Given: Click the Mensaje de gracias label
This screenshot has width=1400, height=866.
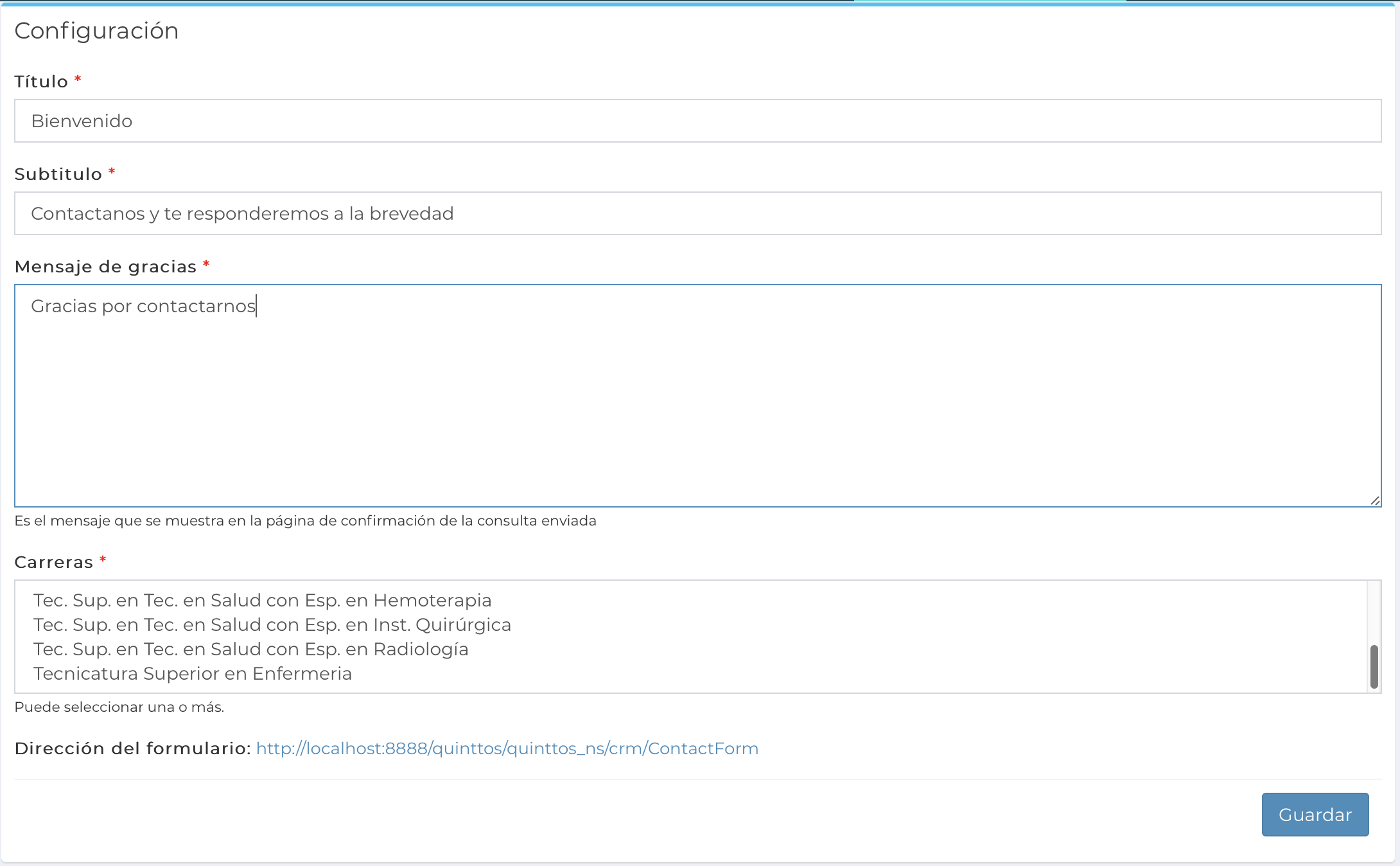Looking at the screenshot, I should pos(105,267).
